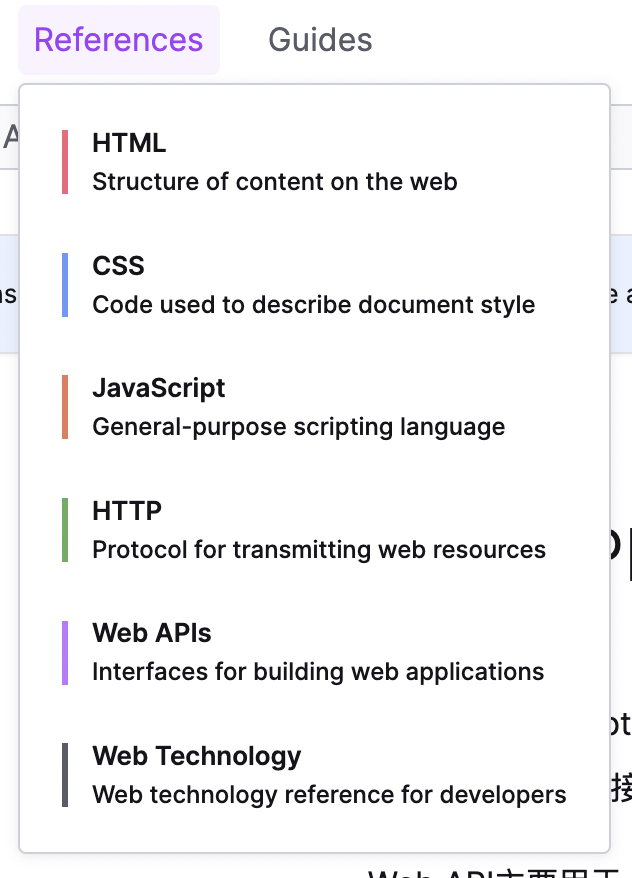The image size is (632, 878).
Task: Click the blue bar beside CSS
Action: 65,285
